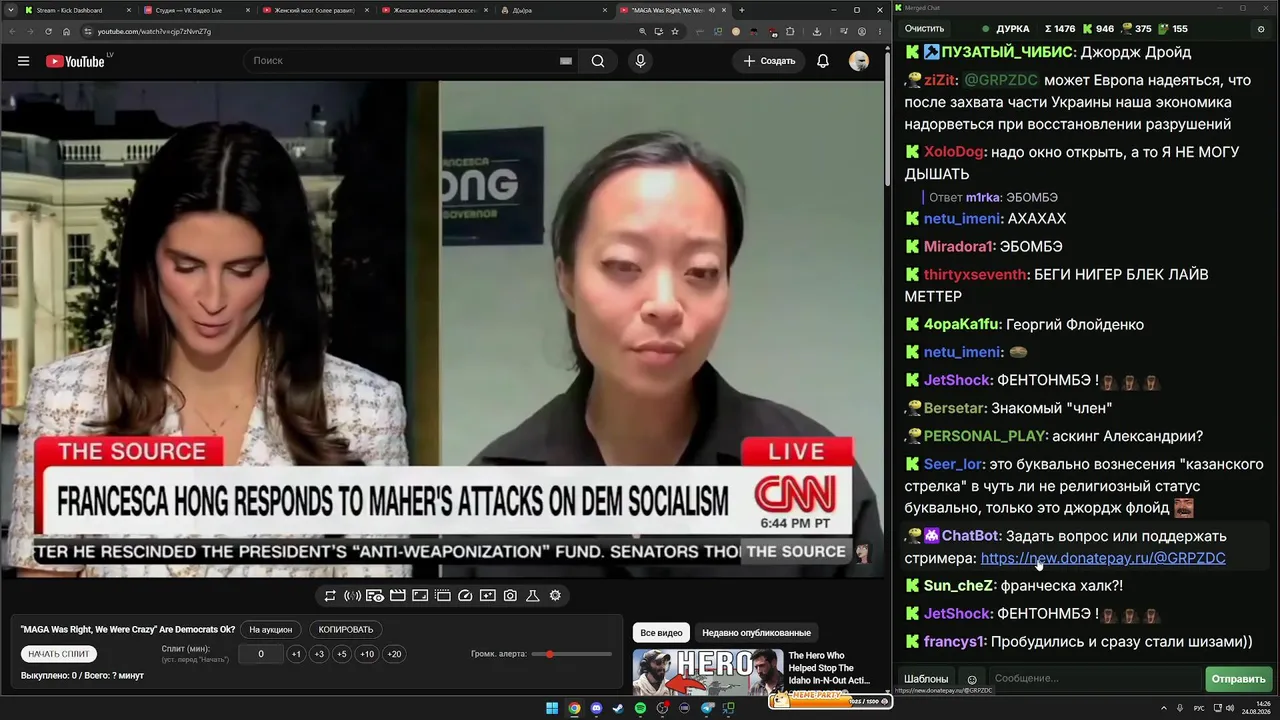Screen dimensions: 1280x720
Task: Focus the Сообщение chat input
Action: pos(1095,679)
